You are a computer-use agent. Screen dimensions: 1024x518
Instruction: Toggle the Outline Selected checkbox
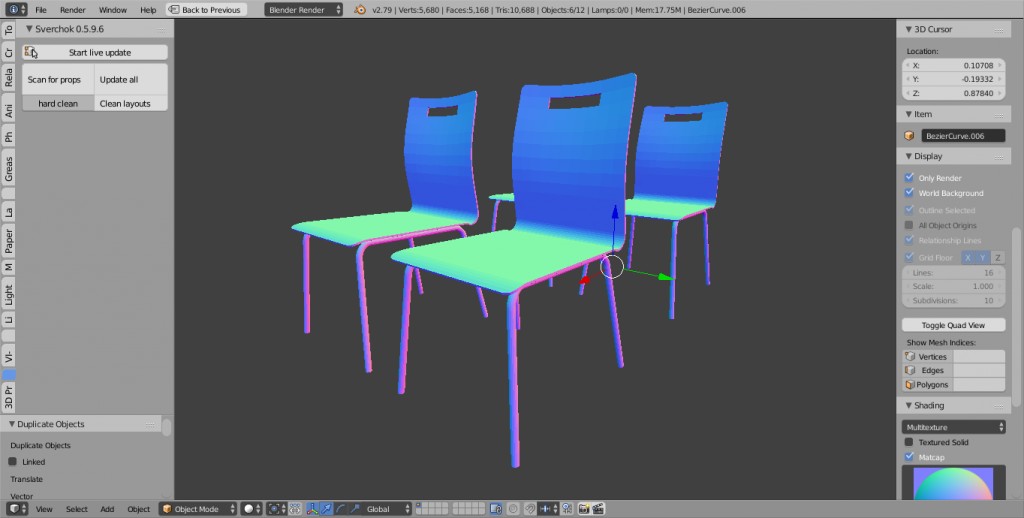pos(909,210)
